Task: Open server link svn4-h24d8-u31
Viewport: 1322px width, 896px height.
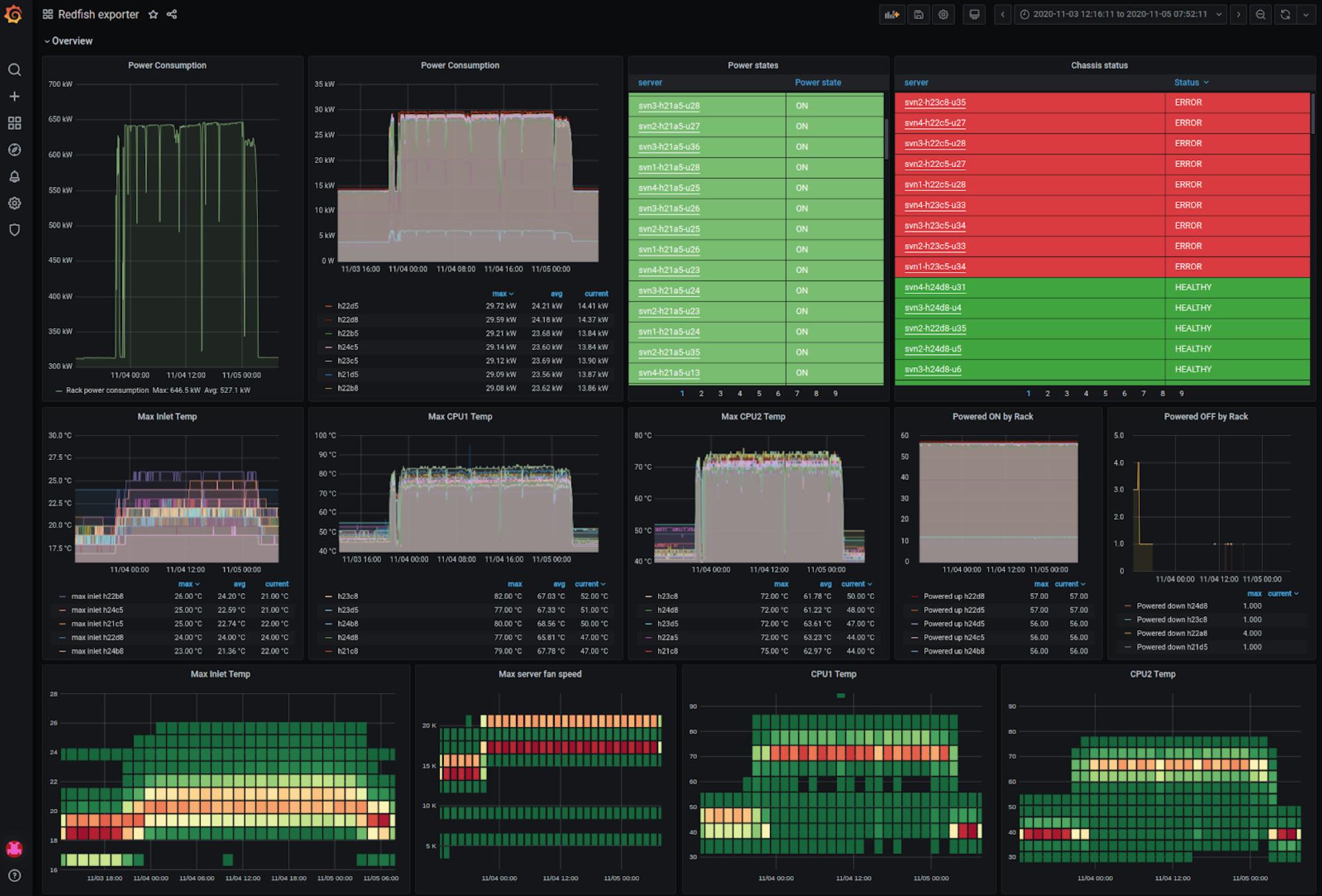Action: [935, 288]
